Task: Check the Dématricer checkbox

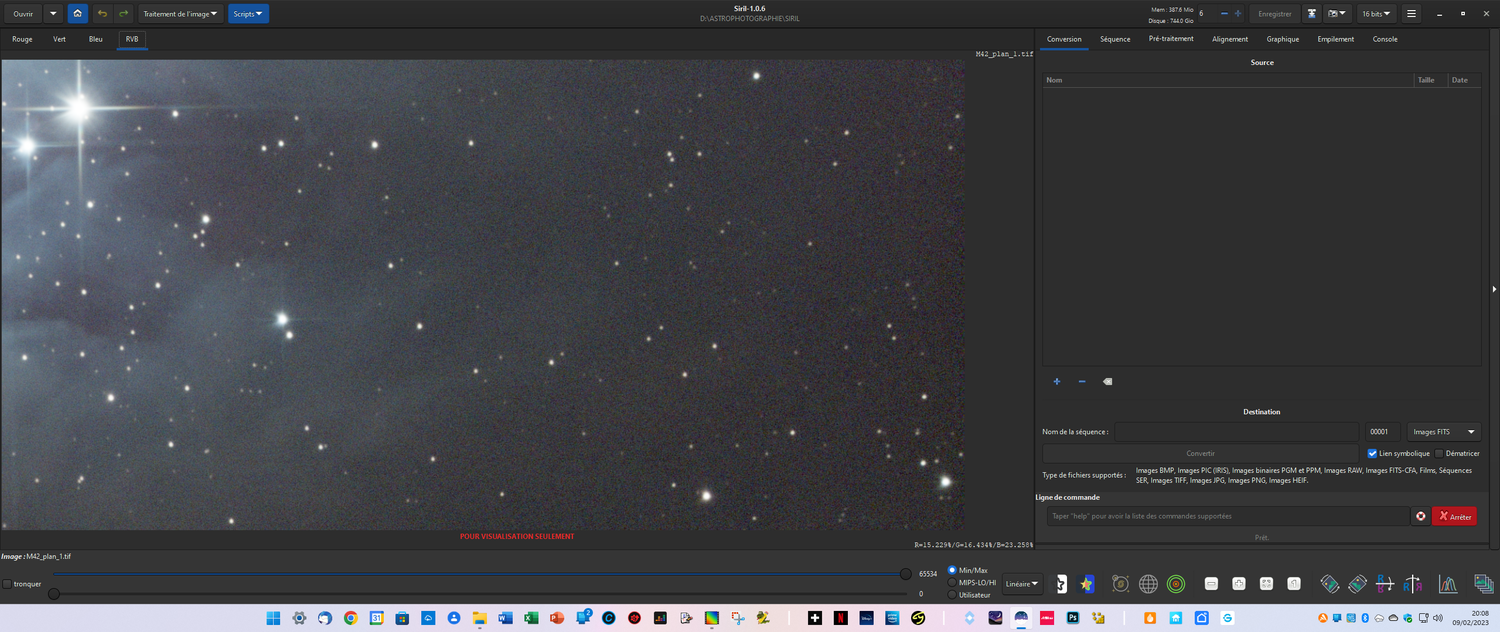Action: [1438, 453]
